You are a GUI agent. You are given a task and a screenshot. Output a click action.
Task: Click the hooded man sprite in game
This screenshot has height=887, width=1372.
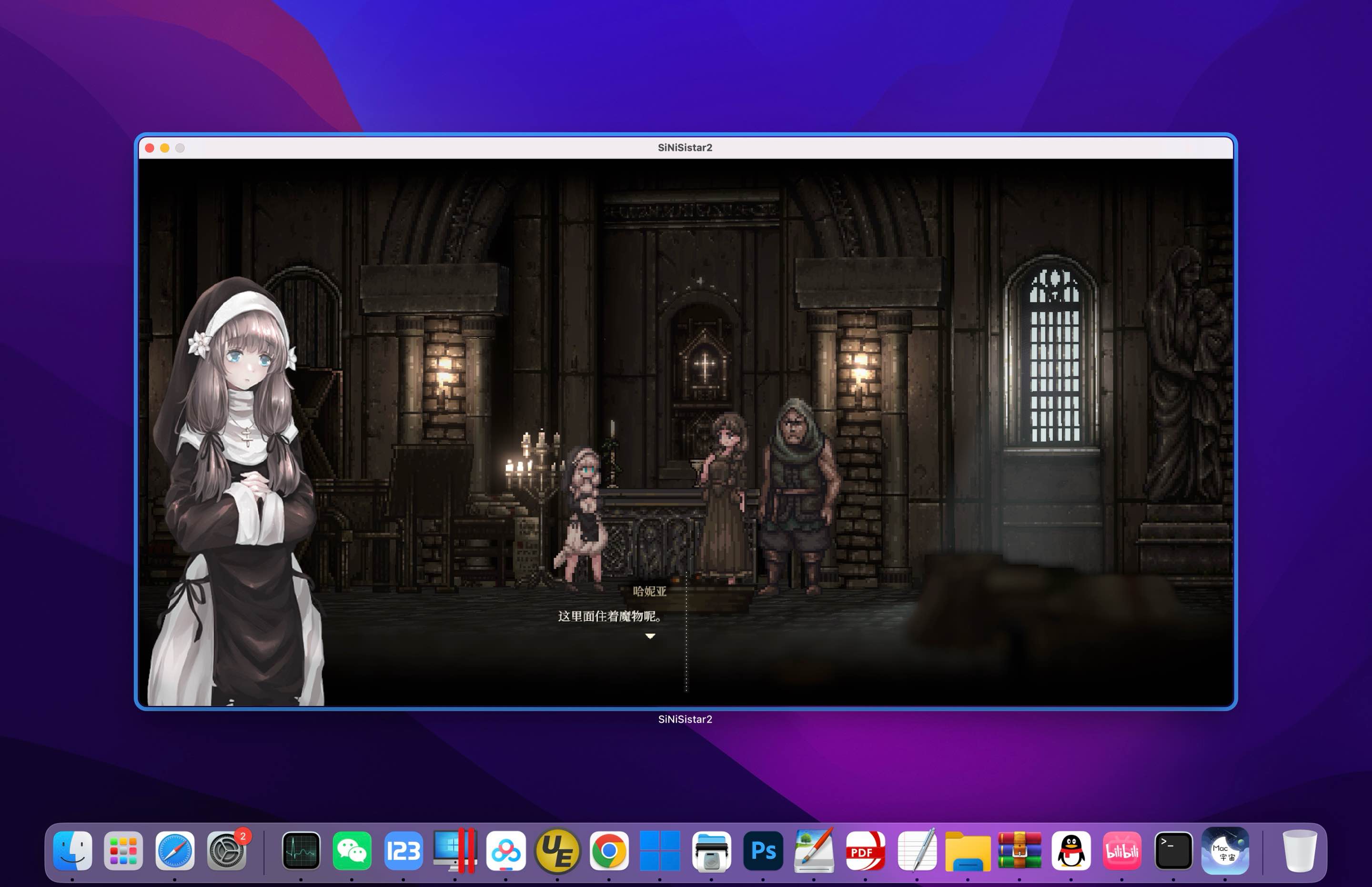[x=798, y=496]
